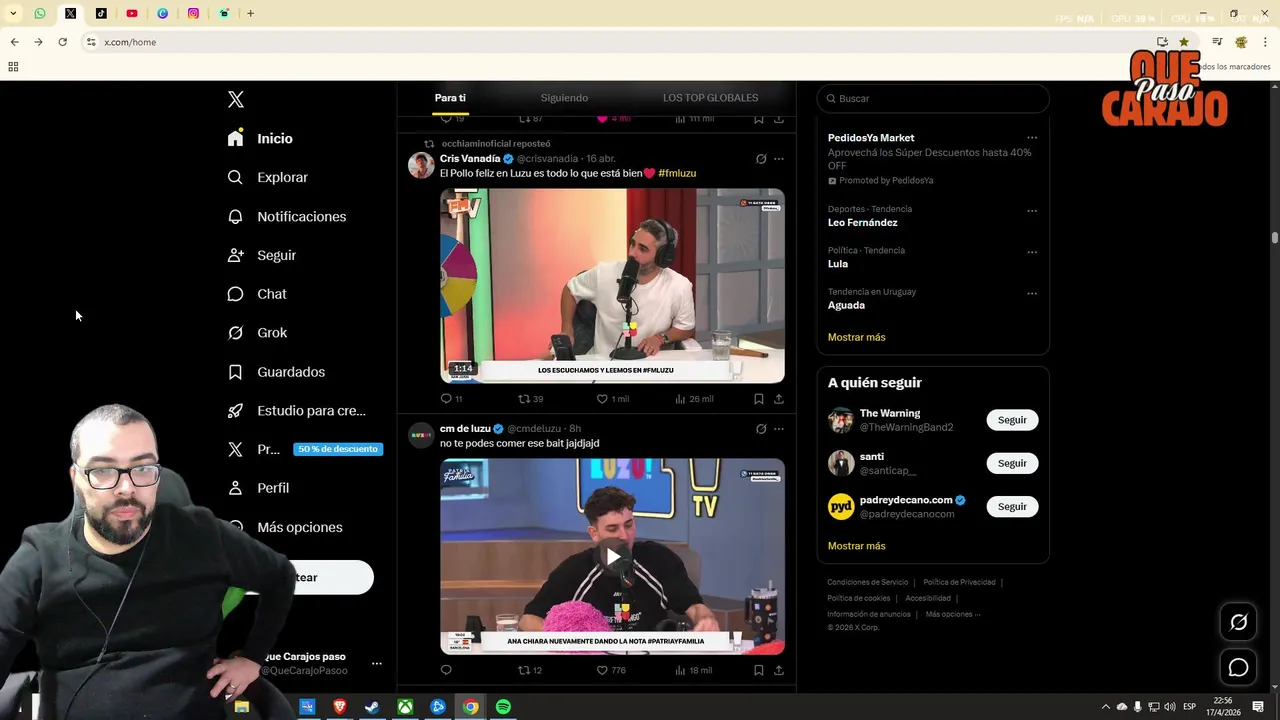Switch to LOS TOP GLOBALES tab

[x=710, y=98]
